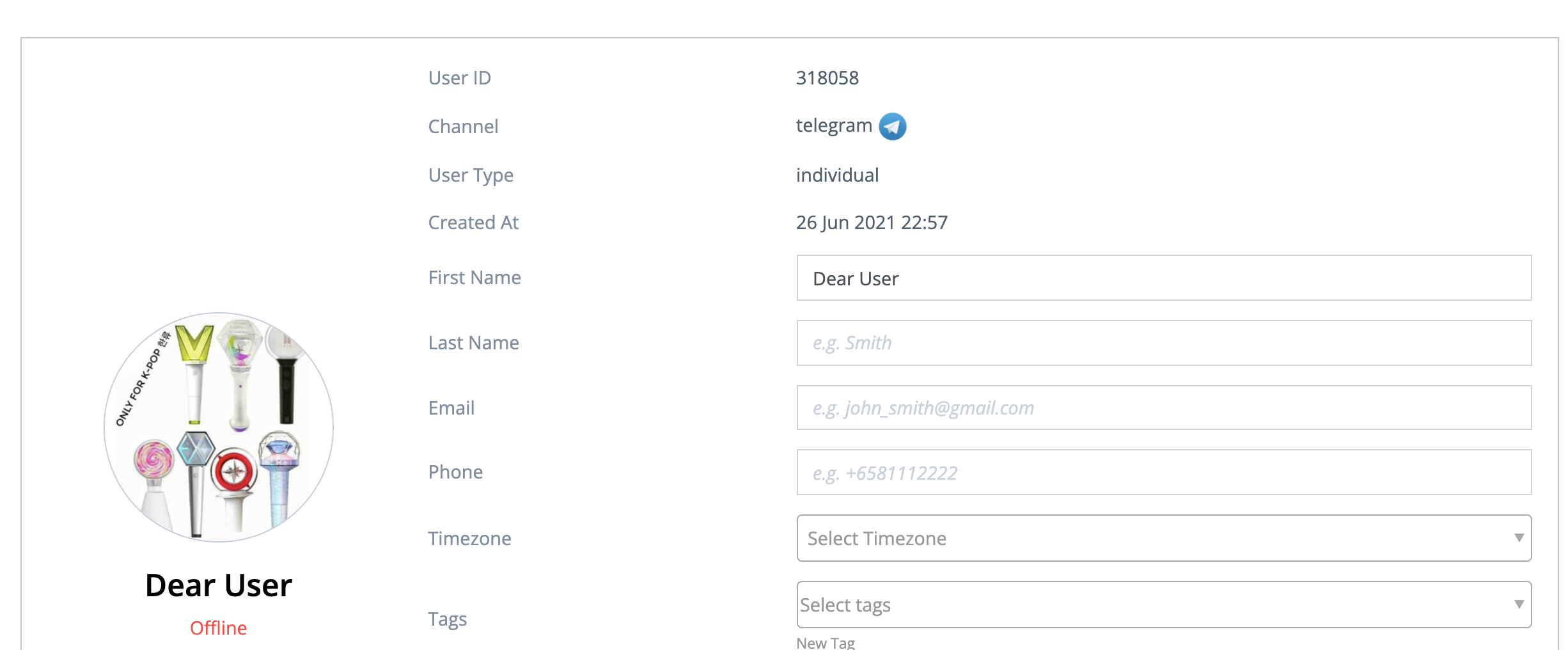Click the Tags field label
Viewport: 1568px width, 650px height.
[447, 619]
